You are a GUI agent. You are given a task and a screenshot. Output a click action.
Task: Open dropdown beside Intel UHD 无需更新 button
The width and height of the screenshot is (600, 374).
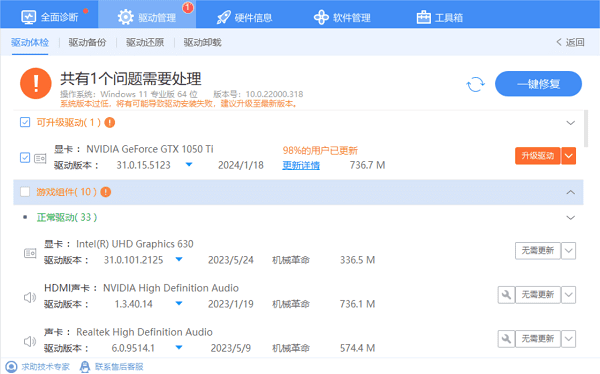[569, 251]
